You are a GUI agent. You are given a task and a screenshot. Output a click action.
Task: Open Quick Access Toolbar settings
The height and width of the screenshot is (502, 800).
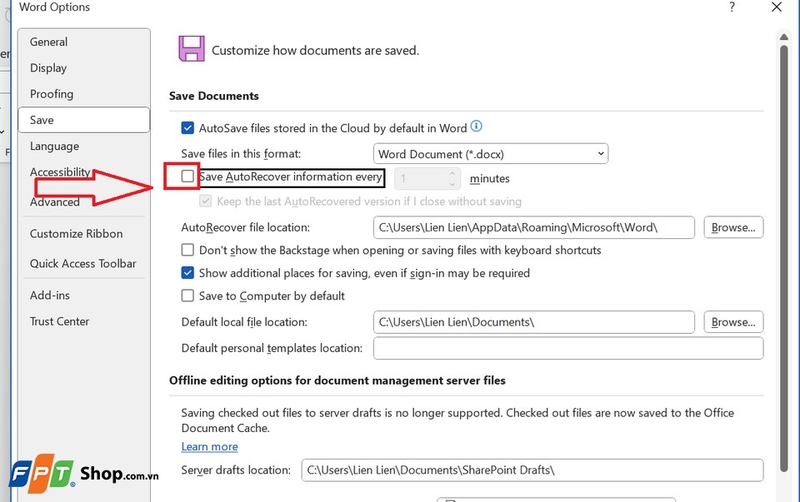click(83, 264)
